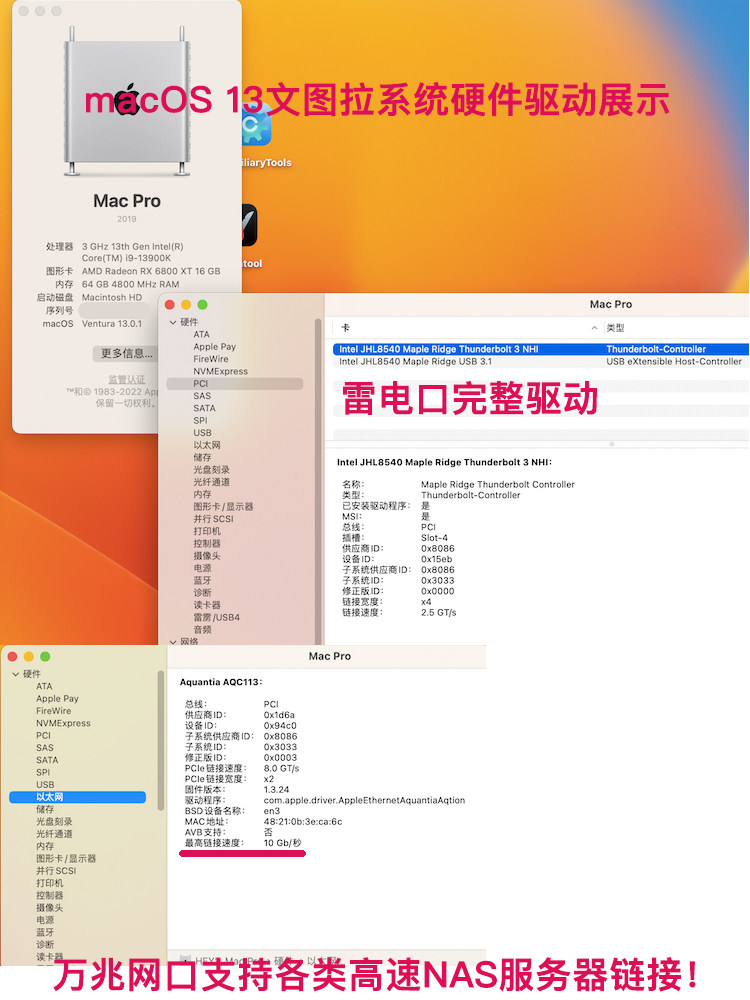
Task: Click the lower sidebar vertical scrollbar
Action: pyautogui.click(x=160, y=740)
